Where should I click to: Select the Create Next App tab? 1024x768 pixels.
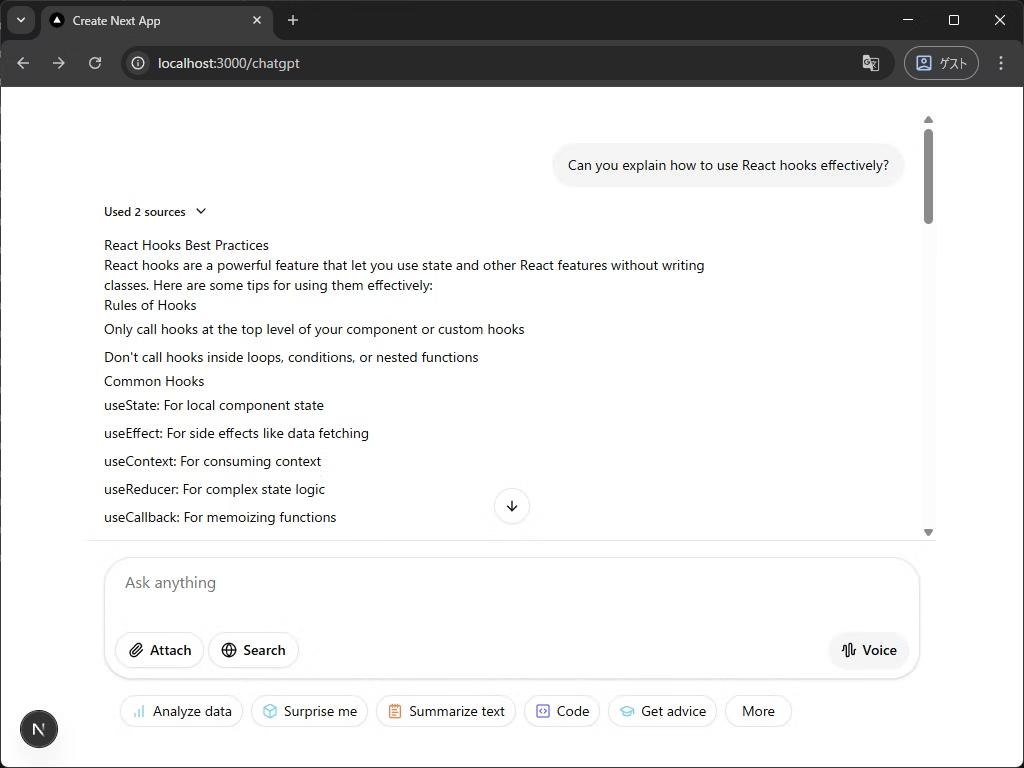tap(150, 20)
